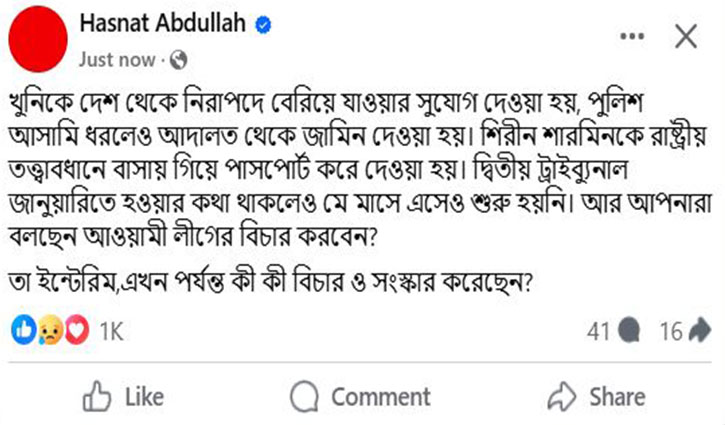
Task: Open the three-dot post options menu
Action: pyautogui.click(x=632, y=38)
